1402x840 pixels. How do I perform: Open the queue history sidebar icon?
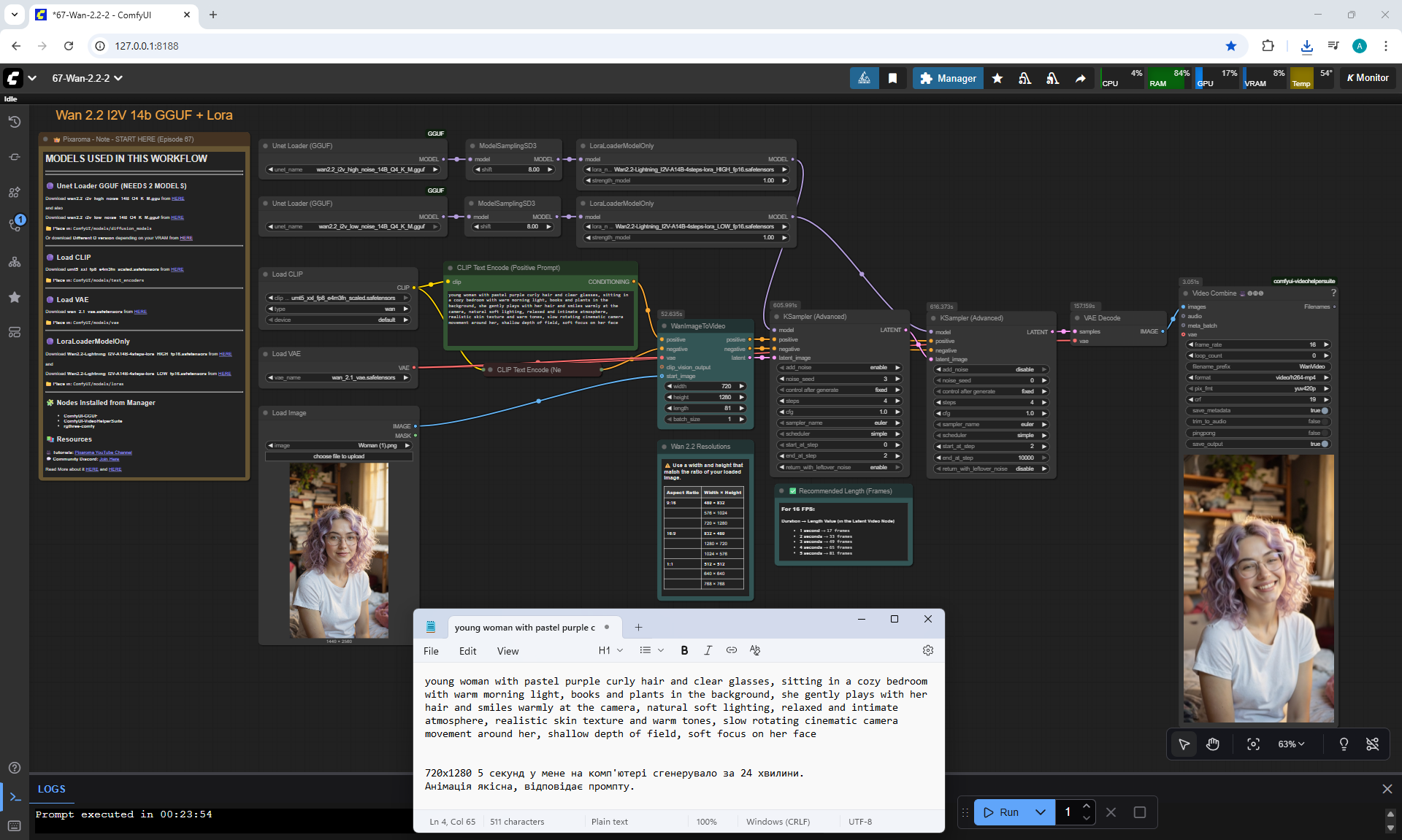[x=15, y=122]
